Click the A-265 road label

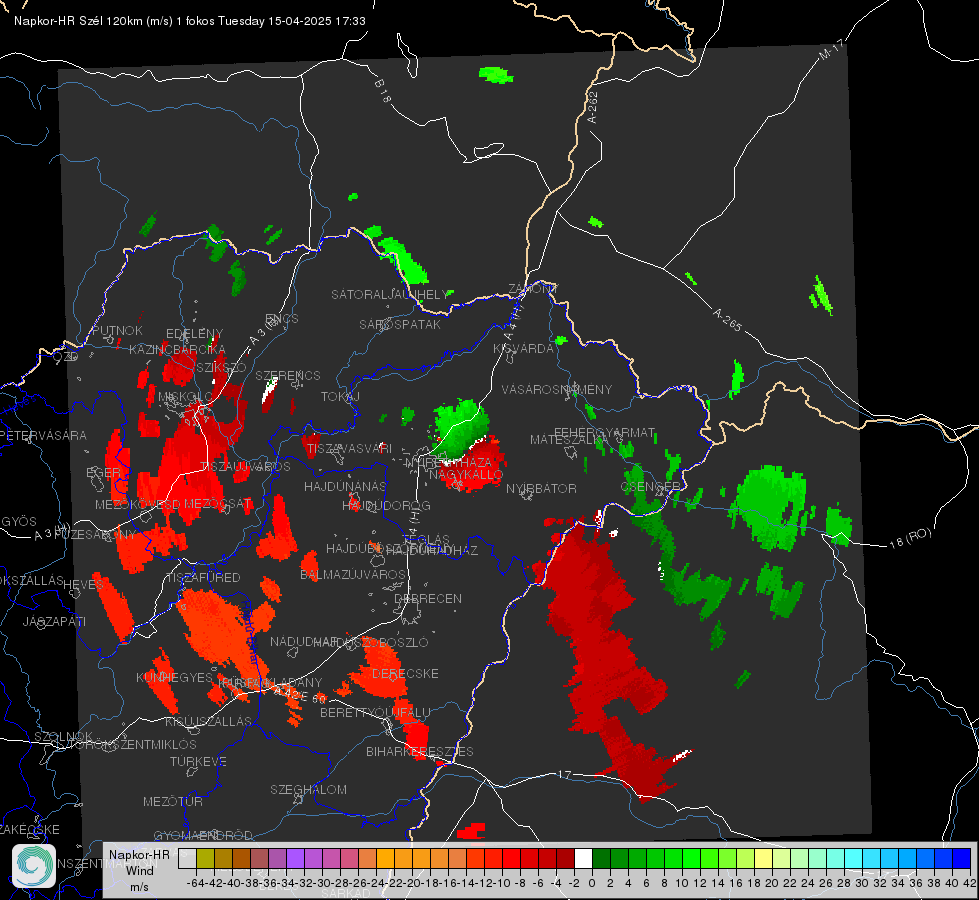727,320
